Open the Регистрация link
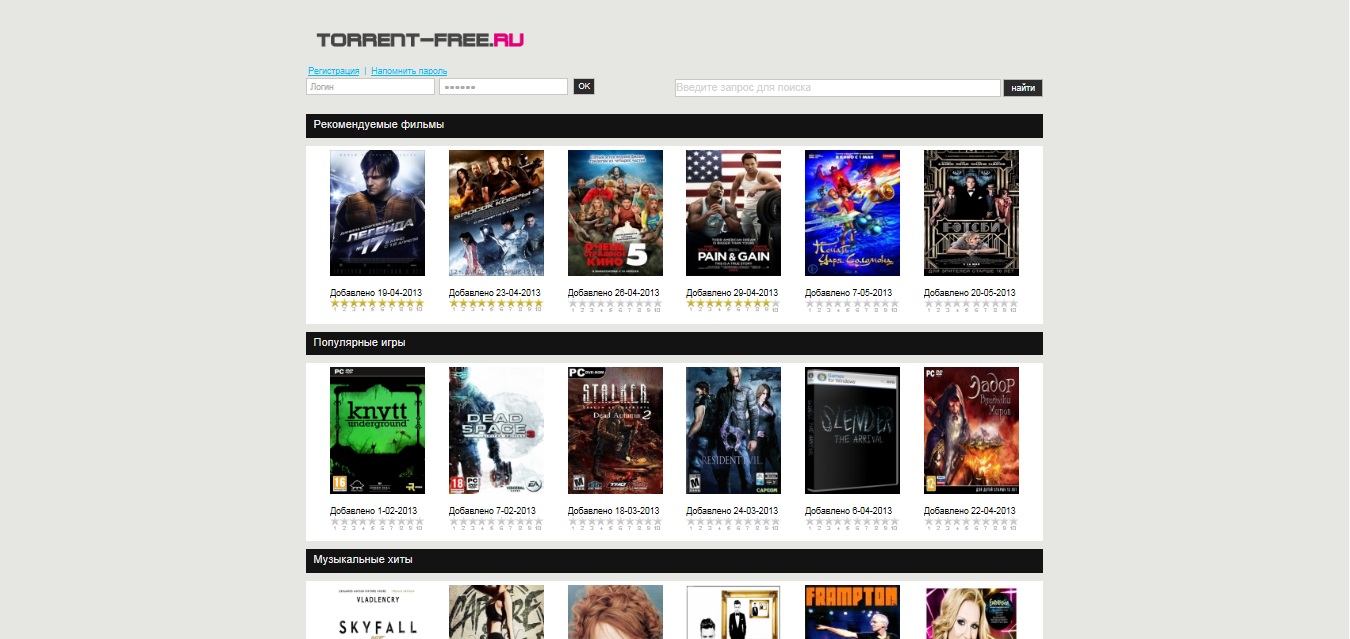This screenshot has width=1350, height=639. click(x=333, y=71)
